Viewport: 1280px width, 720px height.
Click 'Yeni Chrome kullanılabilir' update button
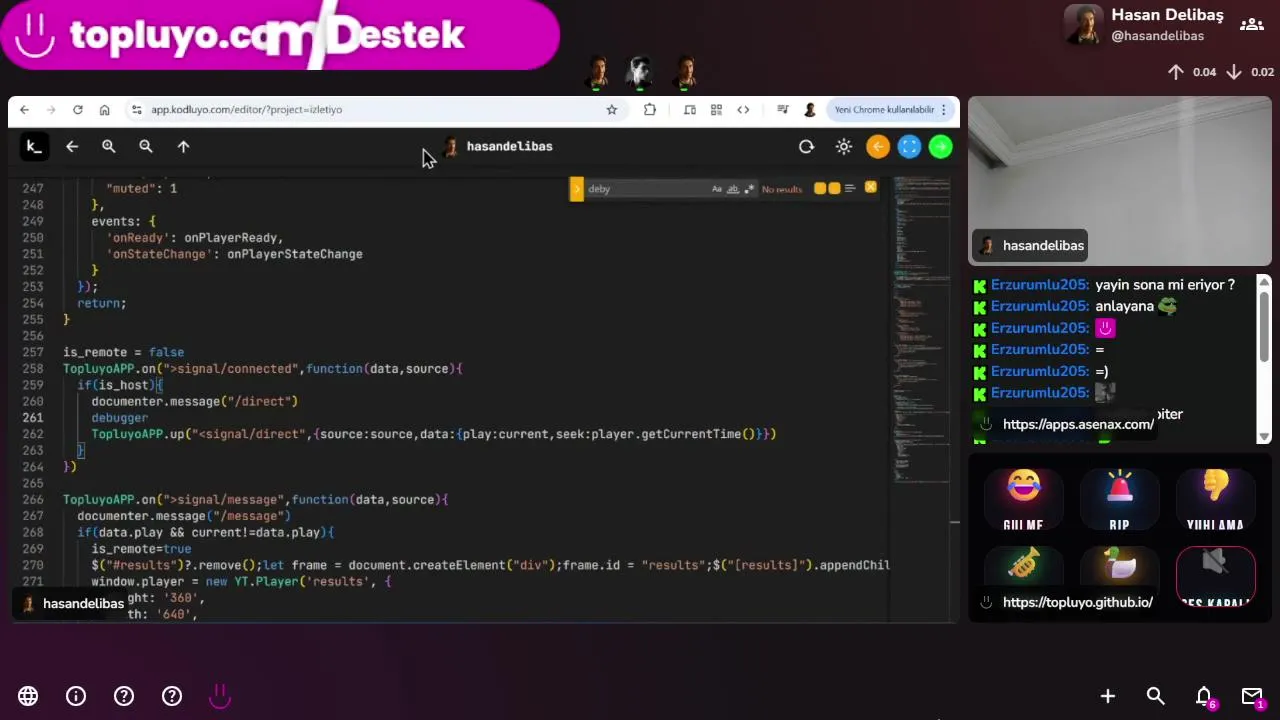884,110
